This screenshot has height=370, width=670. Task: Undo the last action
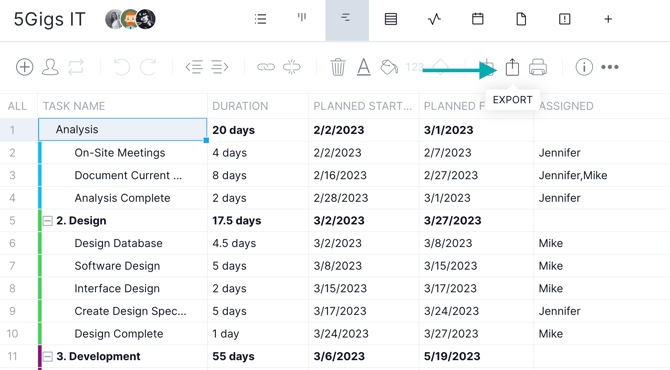[122, 67]
